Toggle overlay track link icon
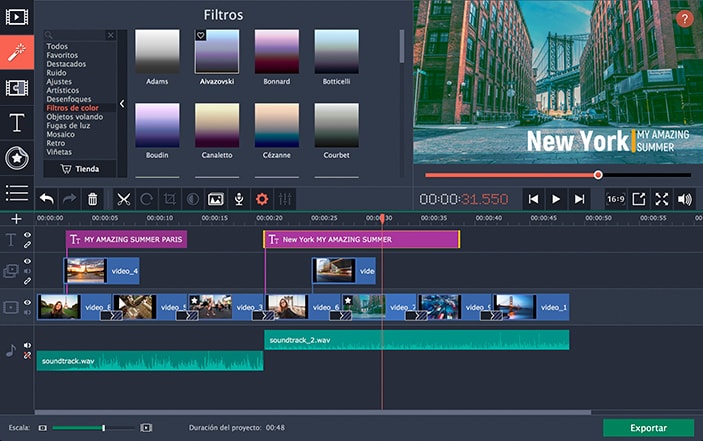This screenshot has width=703, height=441. [x=27, y=281]
